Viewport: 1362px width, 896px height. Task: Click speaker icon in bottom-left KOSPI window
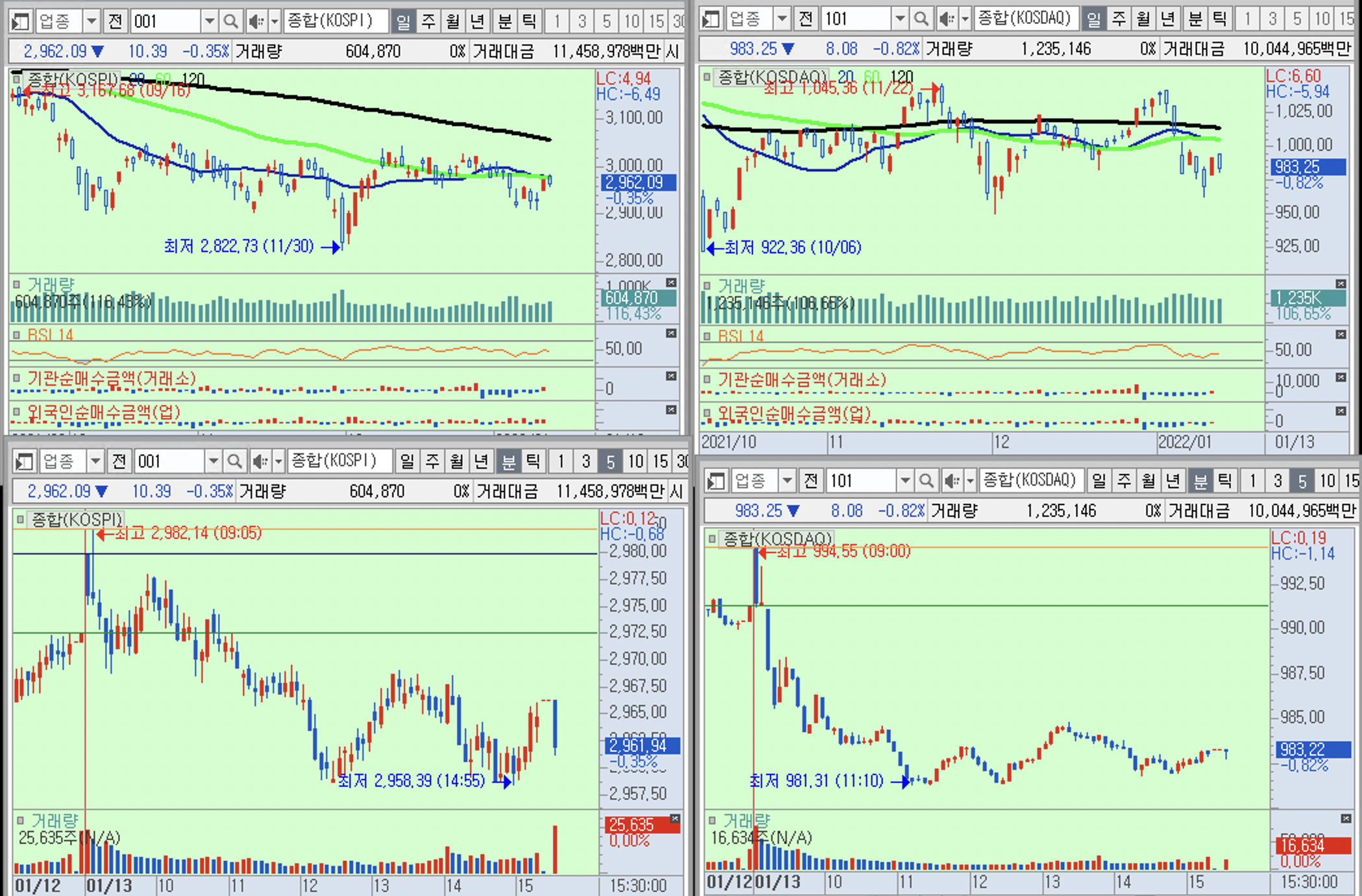pos(260,462)
